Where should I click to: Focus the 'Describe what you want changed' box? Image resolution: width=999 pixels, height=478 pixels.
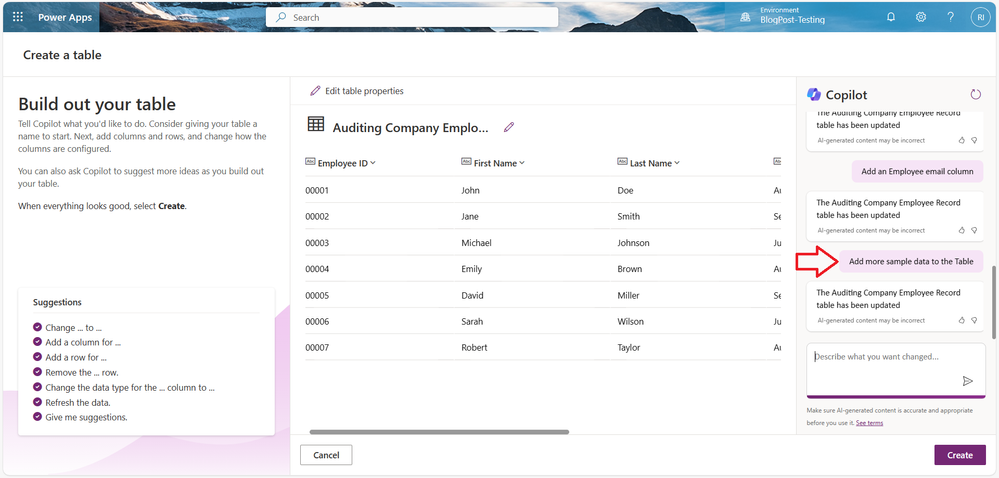896,370
